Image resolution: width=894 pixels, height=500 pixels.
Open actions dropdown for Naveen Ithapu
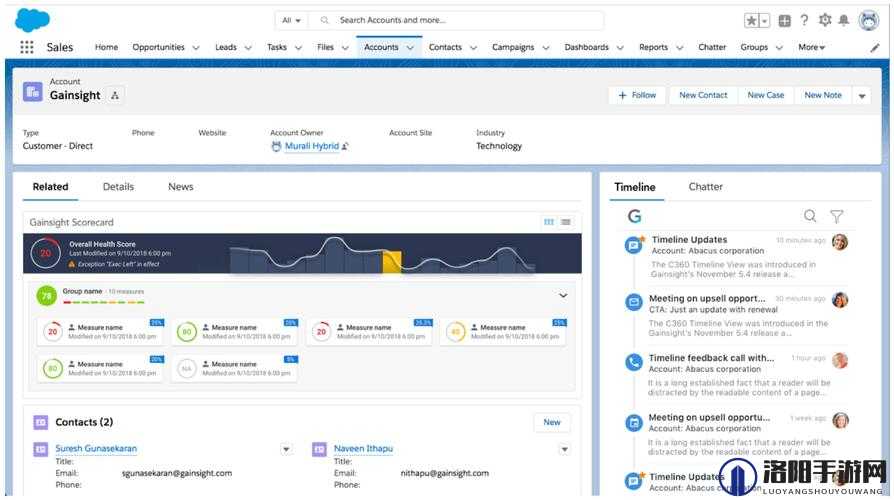pyautogui.click(x=564, y=449)
